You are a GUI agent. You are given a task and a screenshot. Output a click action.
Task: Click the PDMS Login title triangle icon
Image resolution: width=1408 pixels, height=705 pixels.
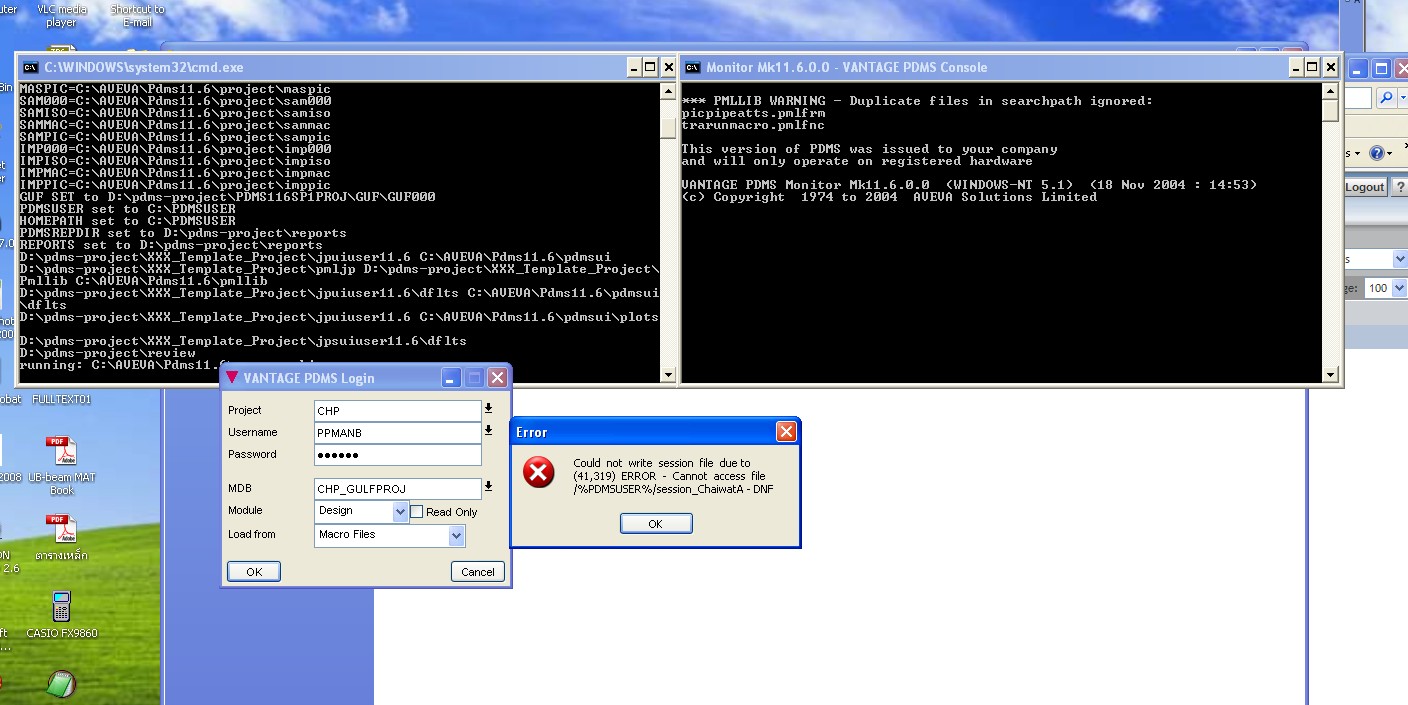[x=232, y=377]
